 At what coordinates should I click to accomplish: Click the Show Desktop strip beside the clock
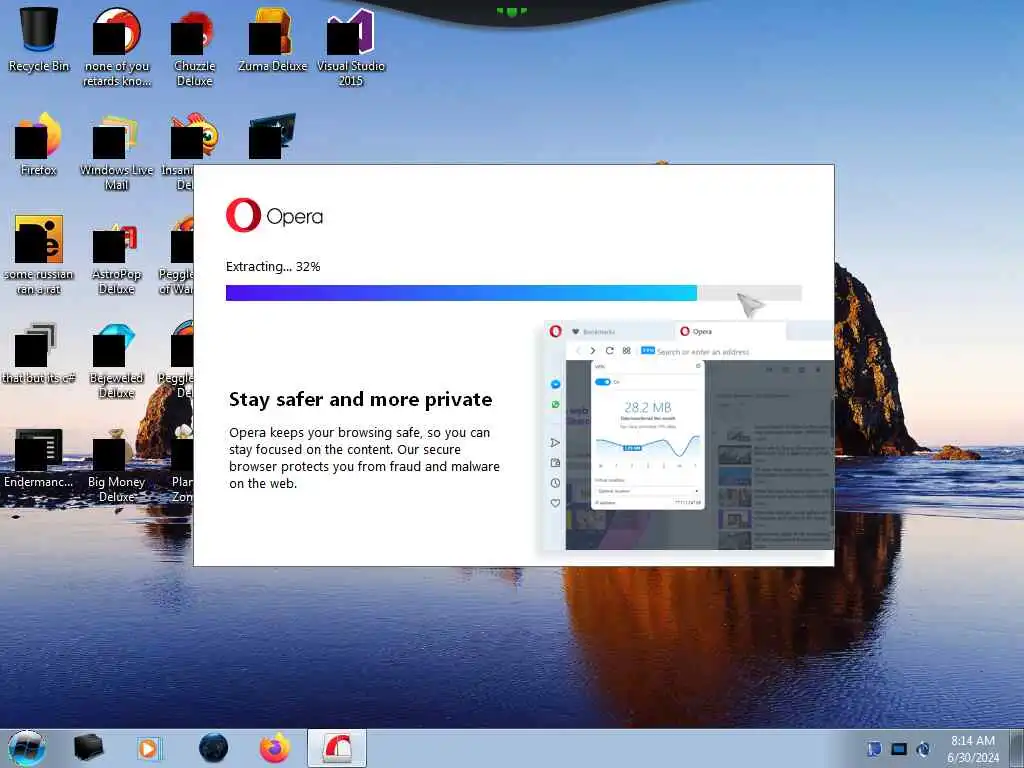coord(1017,748)
